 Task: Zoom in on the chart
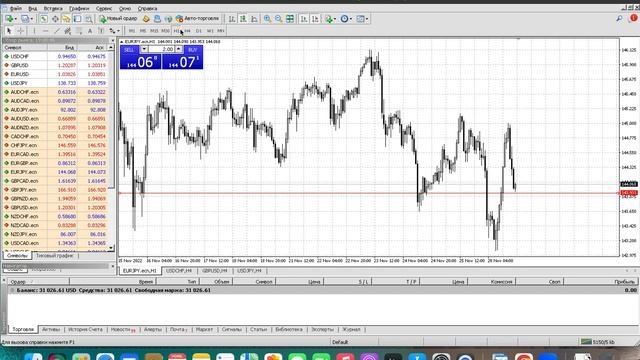tap(267, 19)
